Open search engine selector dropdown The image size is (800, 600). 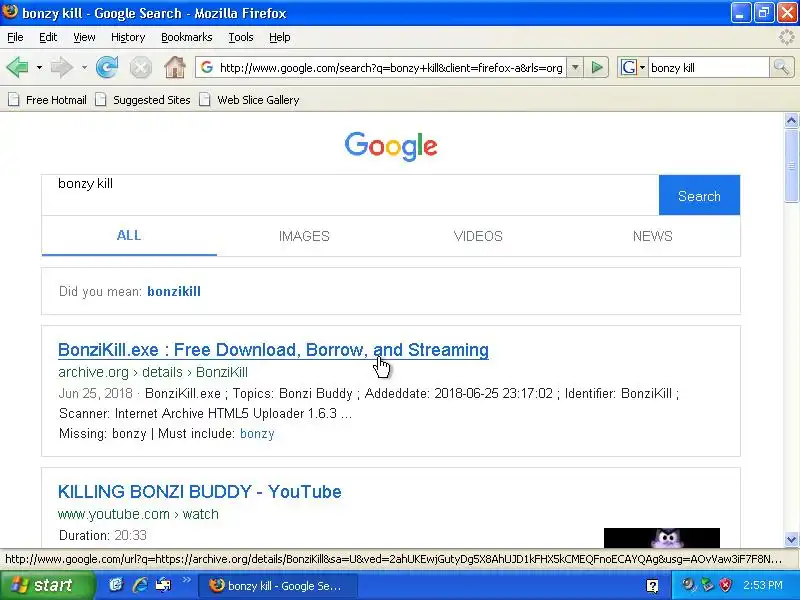pos(642,67)
